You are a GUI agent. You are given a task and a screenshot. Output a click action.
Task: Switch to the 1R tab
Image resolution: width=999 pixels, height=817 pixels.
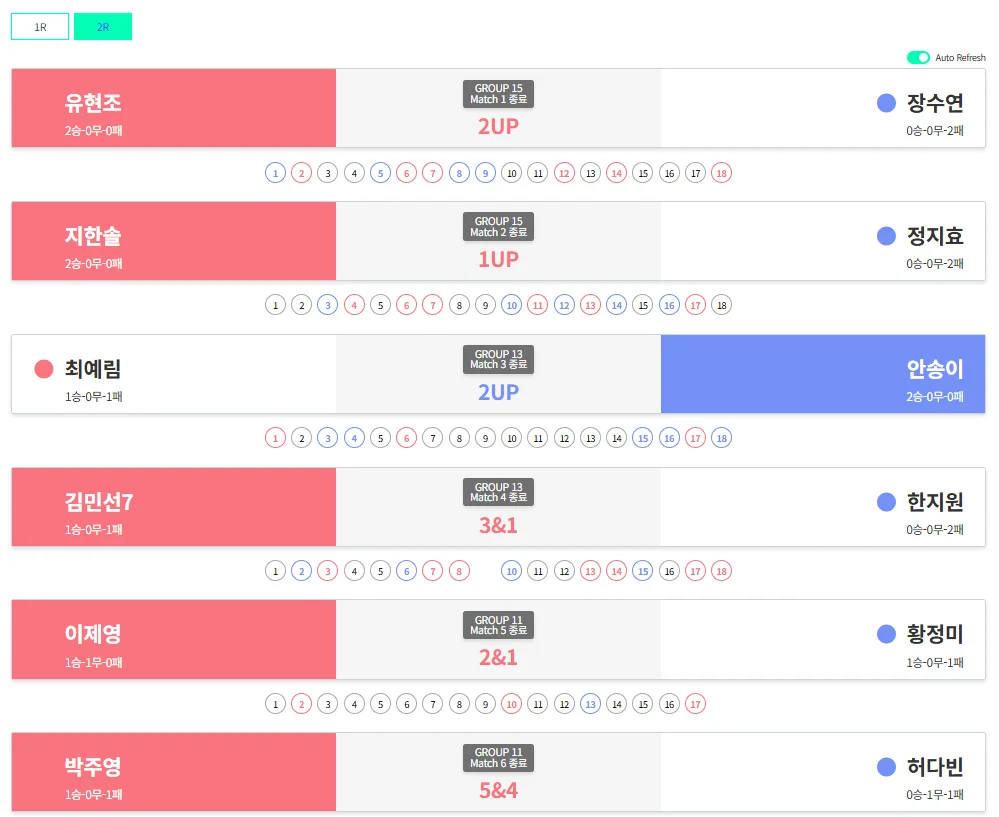pos(39,27)
